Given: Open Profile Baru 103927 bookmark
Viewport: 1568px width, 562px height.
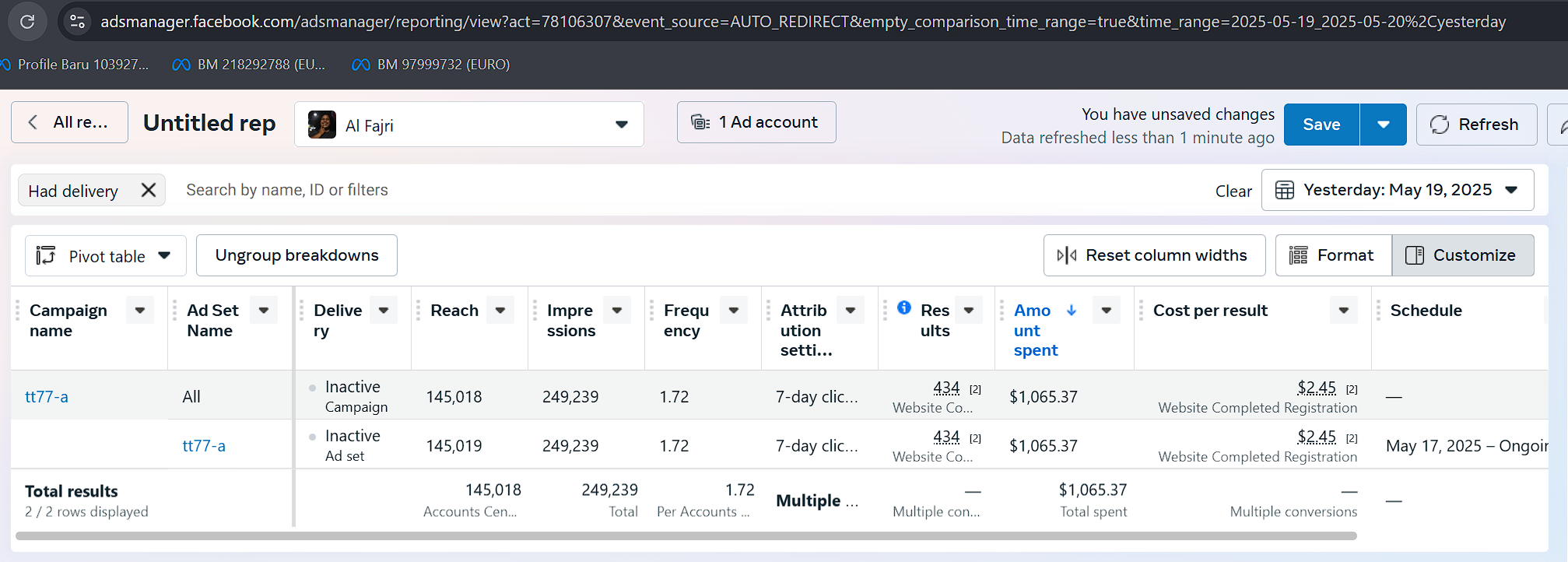Looking at the screenshot, I should coord(75,65).
